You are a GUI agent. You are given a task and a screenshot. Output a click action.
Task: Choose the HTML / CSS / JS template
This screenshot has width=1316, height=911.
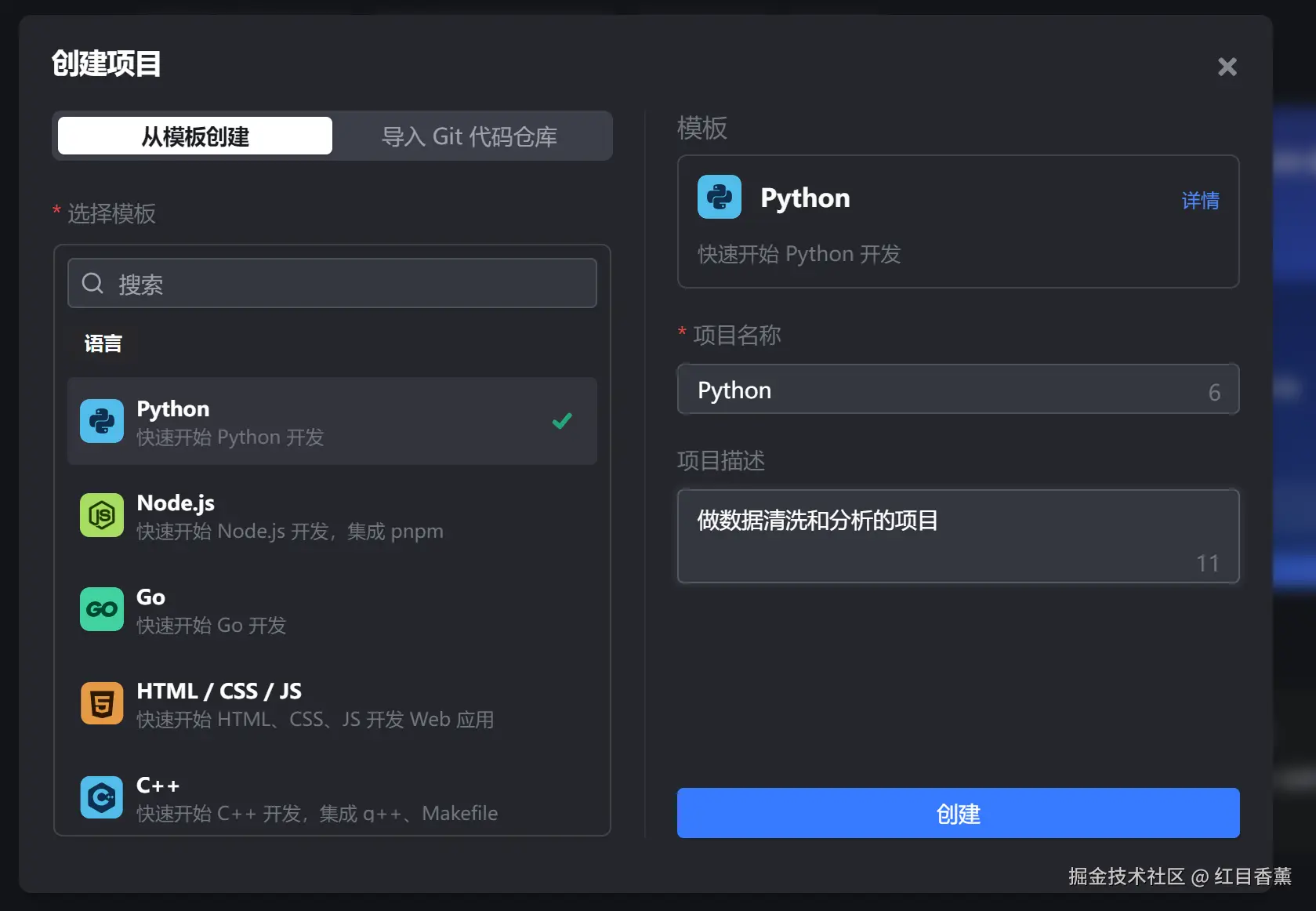pyautogui.click(x=332, y=704)
